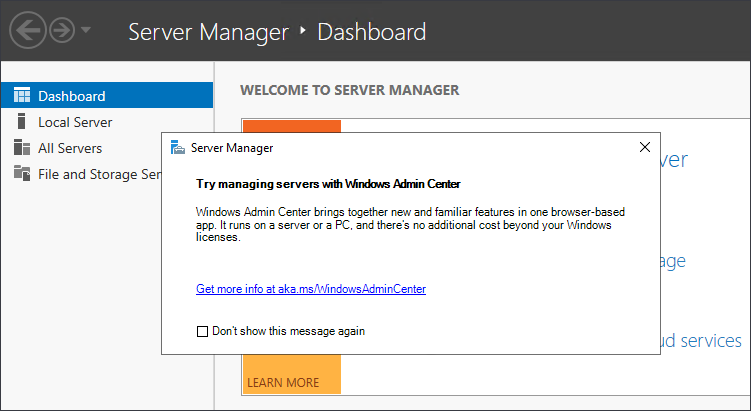This screenshot has width=751, height=411.
Task: Click the File and Storage Services icon
Action: 22,173
